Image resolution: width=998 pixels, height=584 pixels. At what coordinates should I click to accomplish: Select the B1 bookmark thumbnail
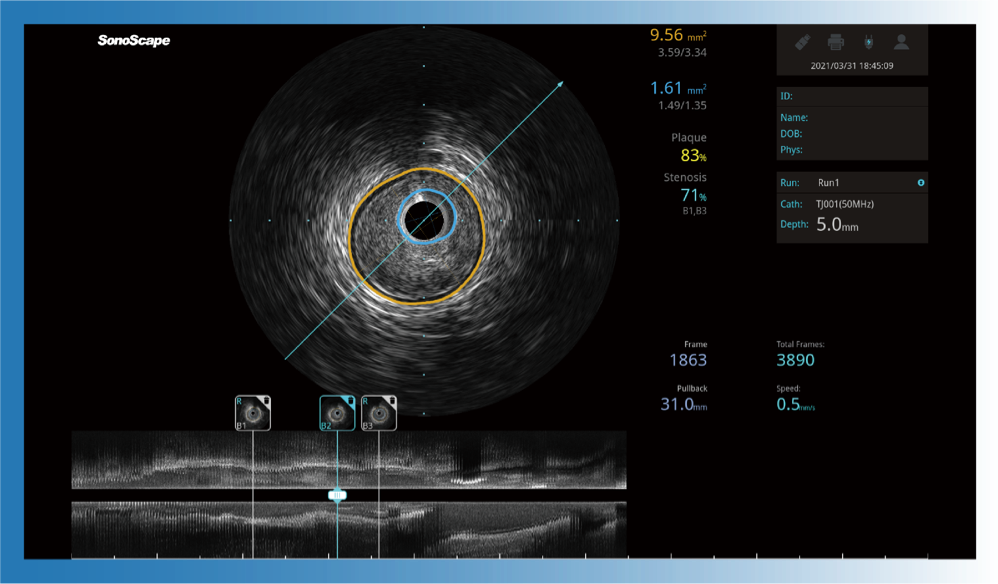point(252,413)
